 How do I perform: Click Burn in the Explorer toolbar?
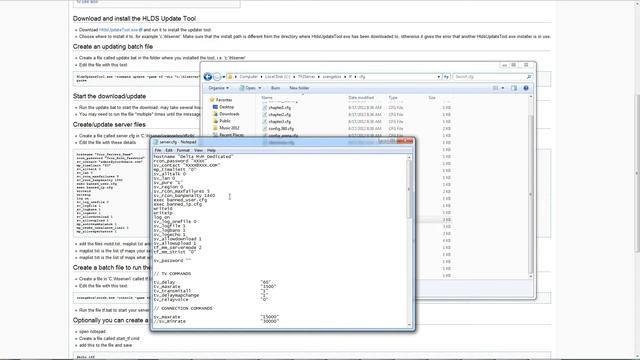(276, 88)
